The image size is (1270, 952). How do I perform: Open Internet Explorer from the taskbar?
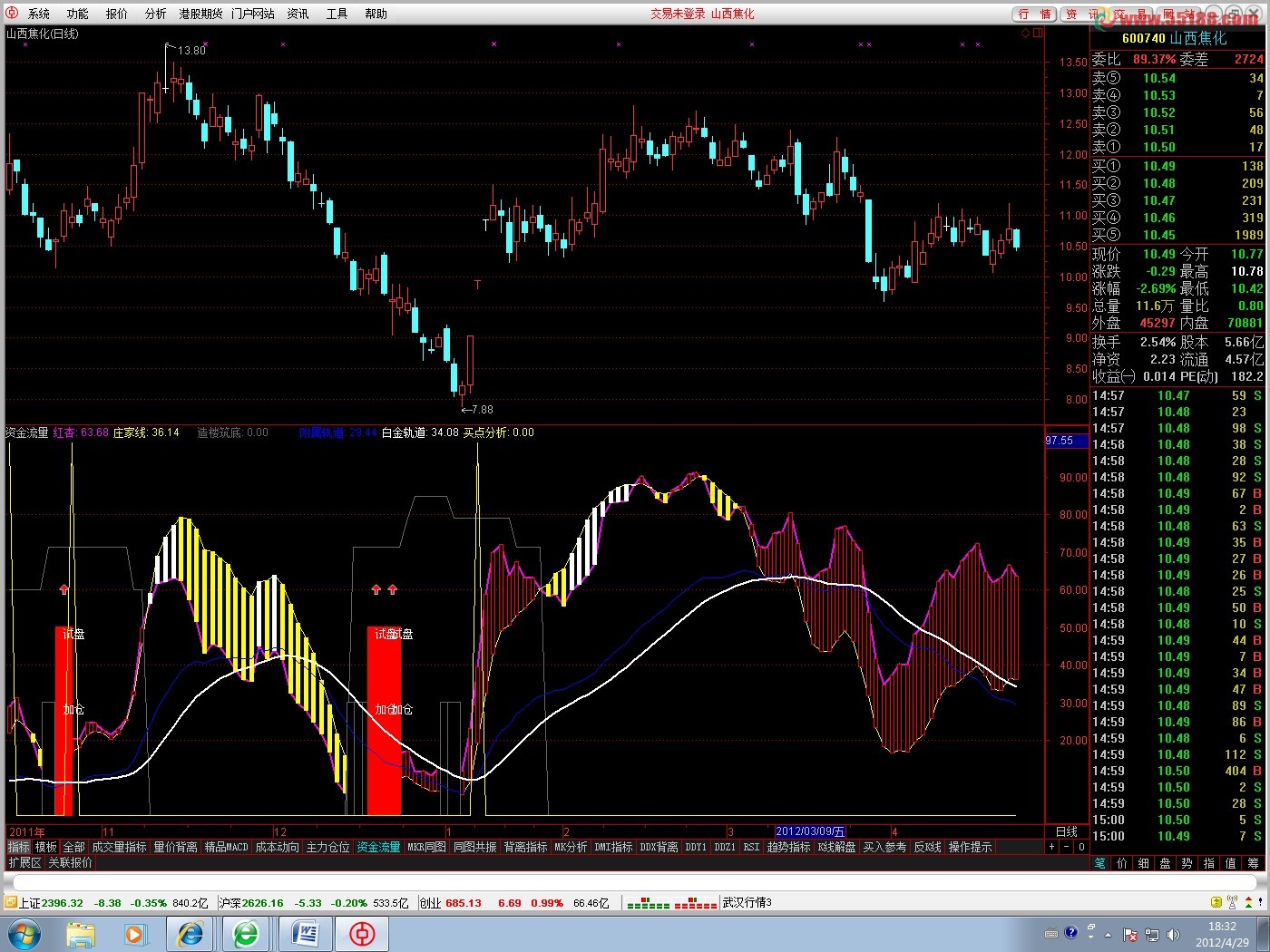point(190,934)
